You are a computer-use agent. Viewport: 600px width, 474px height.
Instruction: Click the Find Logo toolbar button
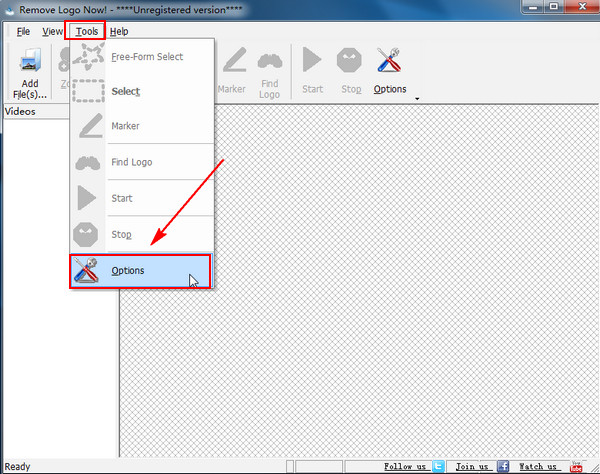click(270, 72)
